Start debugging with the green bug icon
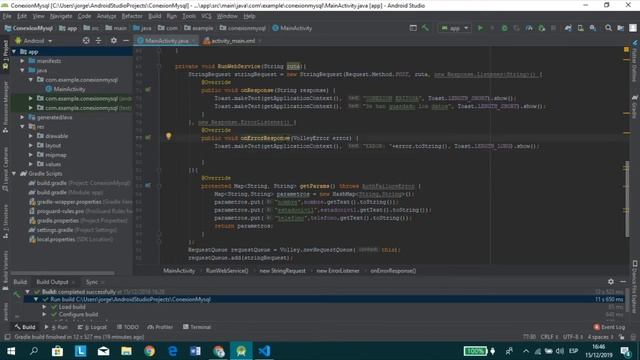The width and height of the screenshot is (640, 360). [x=504, y=28]
